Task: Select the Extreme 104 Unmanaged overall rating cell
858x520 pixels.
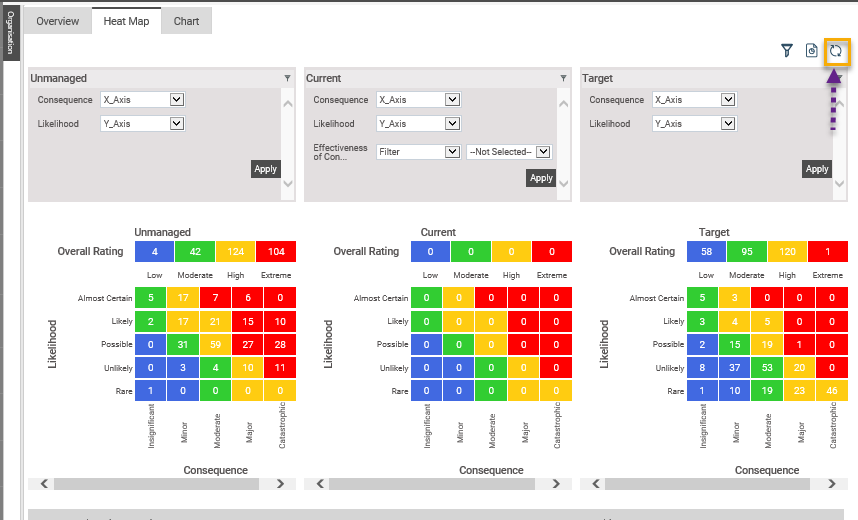Action: [x=276, y=252]
